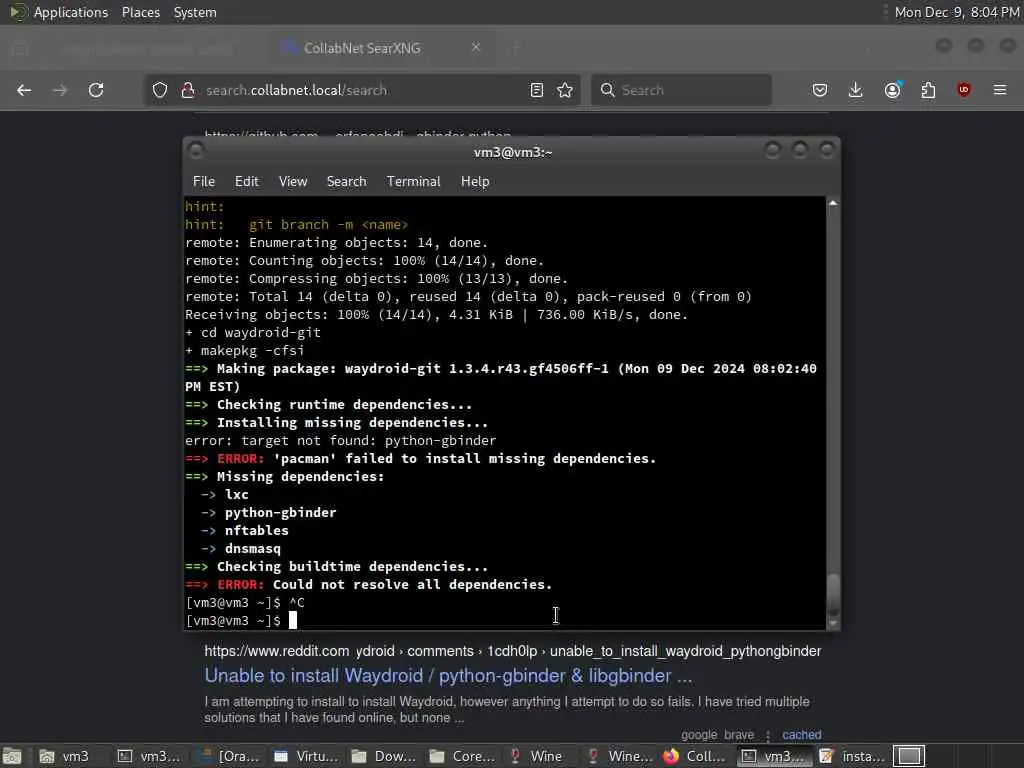Screen dimensions: 1024x768
Task: Open the Reddit result 'Unable to install Waydroid'
Action: tap(448, 675)
